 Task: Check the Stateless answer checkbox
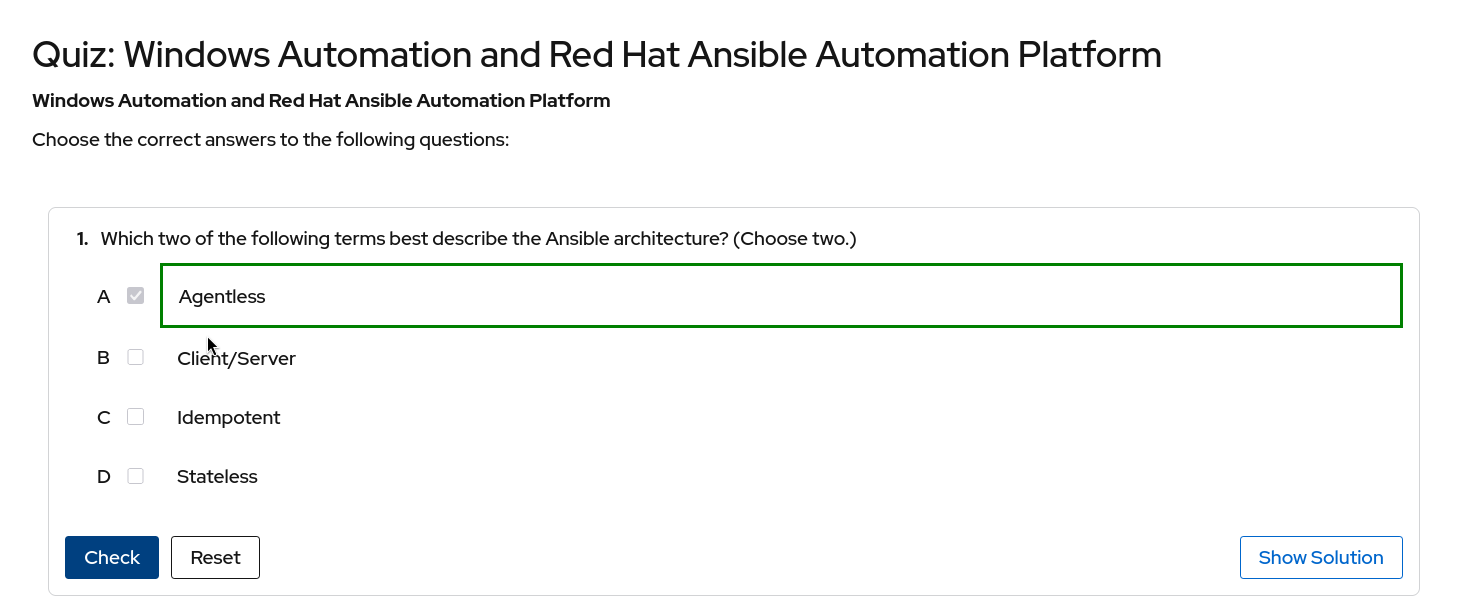click(x=136, y=476)
